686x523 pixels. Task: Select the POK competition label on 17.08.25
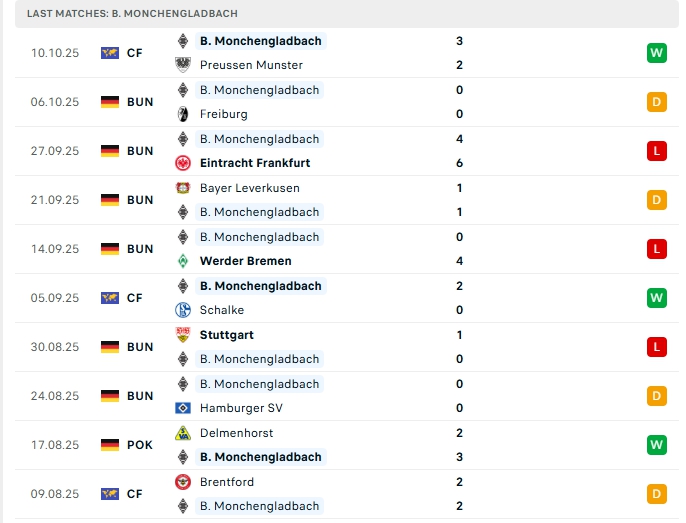pyautogui.click(x=140, y=445)
